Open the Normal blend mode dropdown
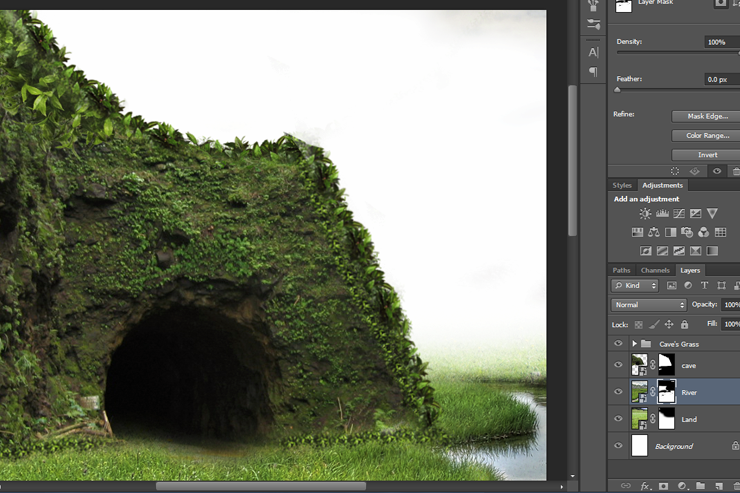Viewport: 740px width, 493px height. click(x=649, y=305)
